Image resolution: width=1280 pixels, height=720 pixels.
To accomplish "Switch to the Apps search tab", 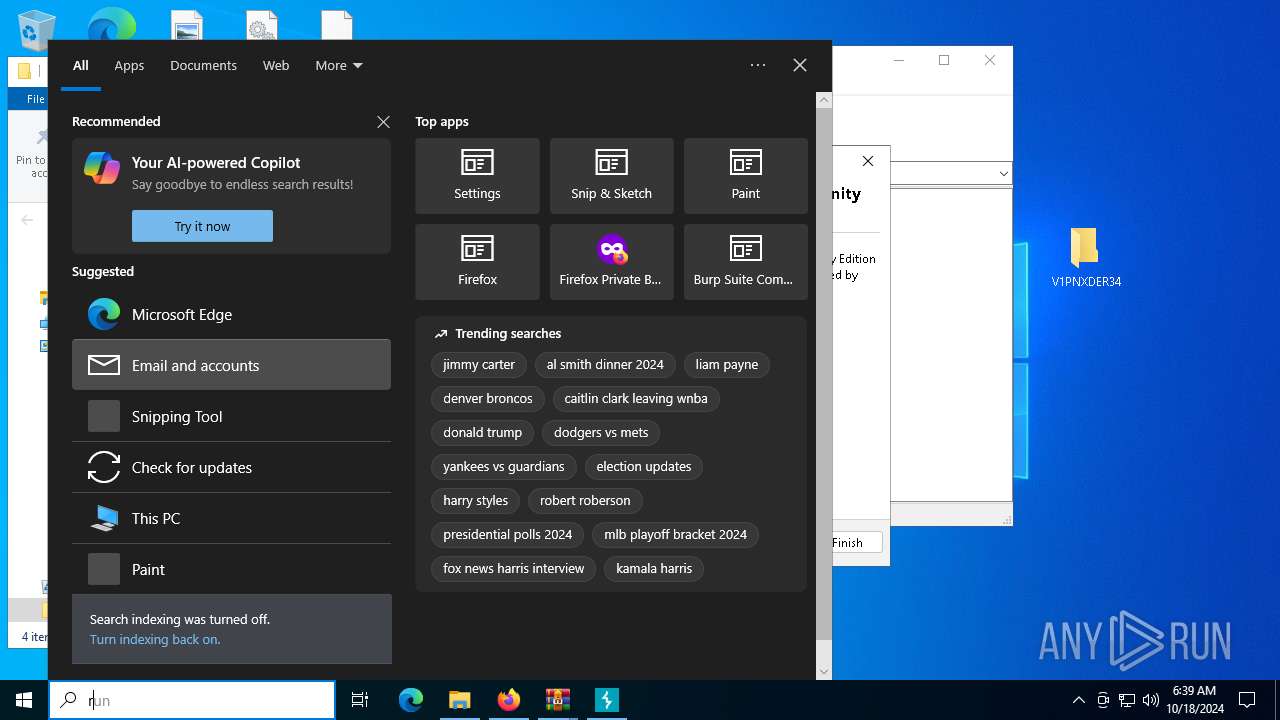I will (x=129, y=65).
